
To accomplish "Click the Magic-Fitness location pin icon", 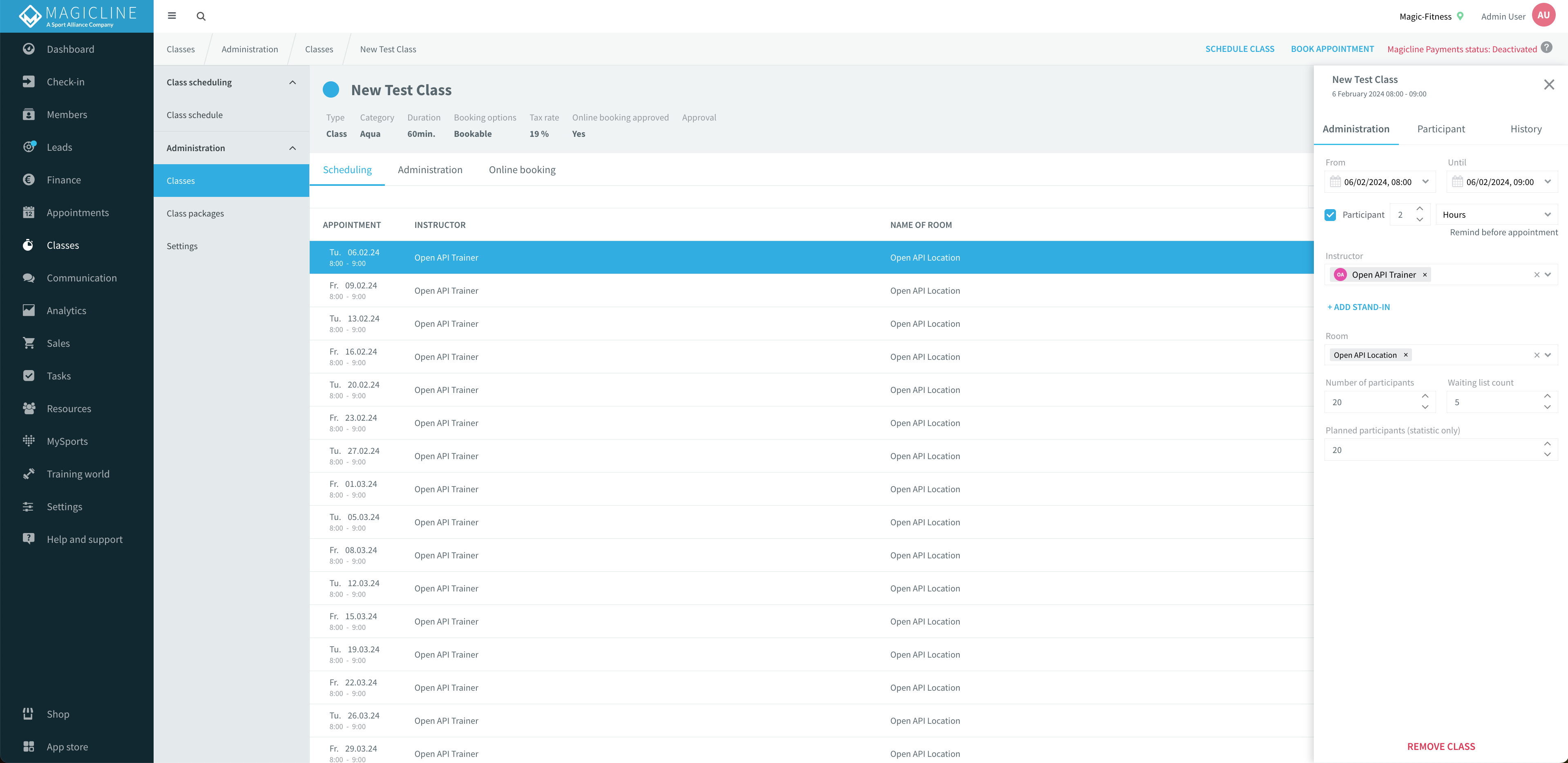I will coord(1460,16).
